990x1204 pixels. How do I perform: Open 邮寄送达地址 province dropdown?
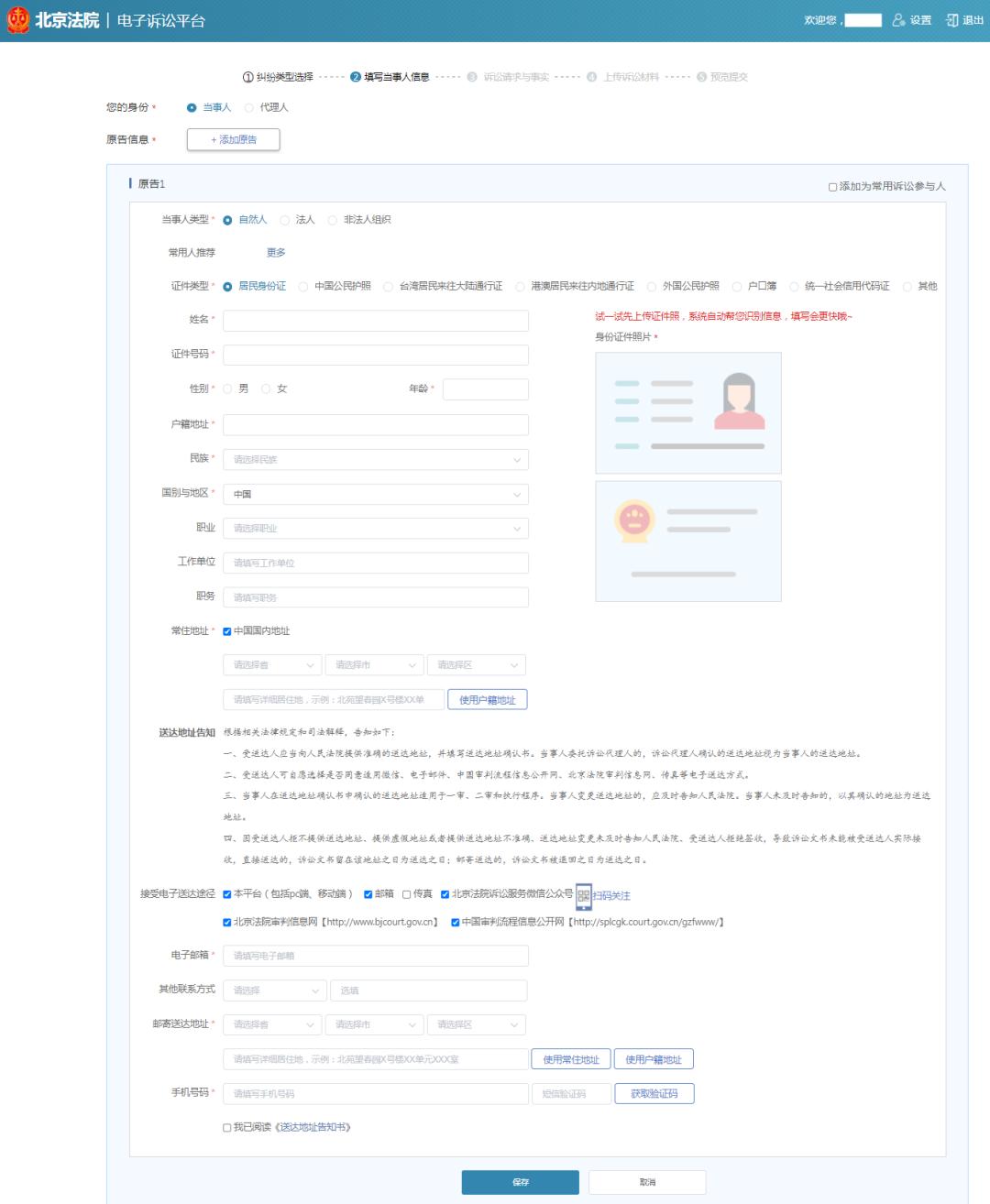tap(272, 1024)
